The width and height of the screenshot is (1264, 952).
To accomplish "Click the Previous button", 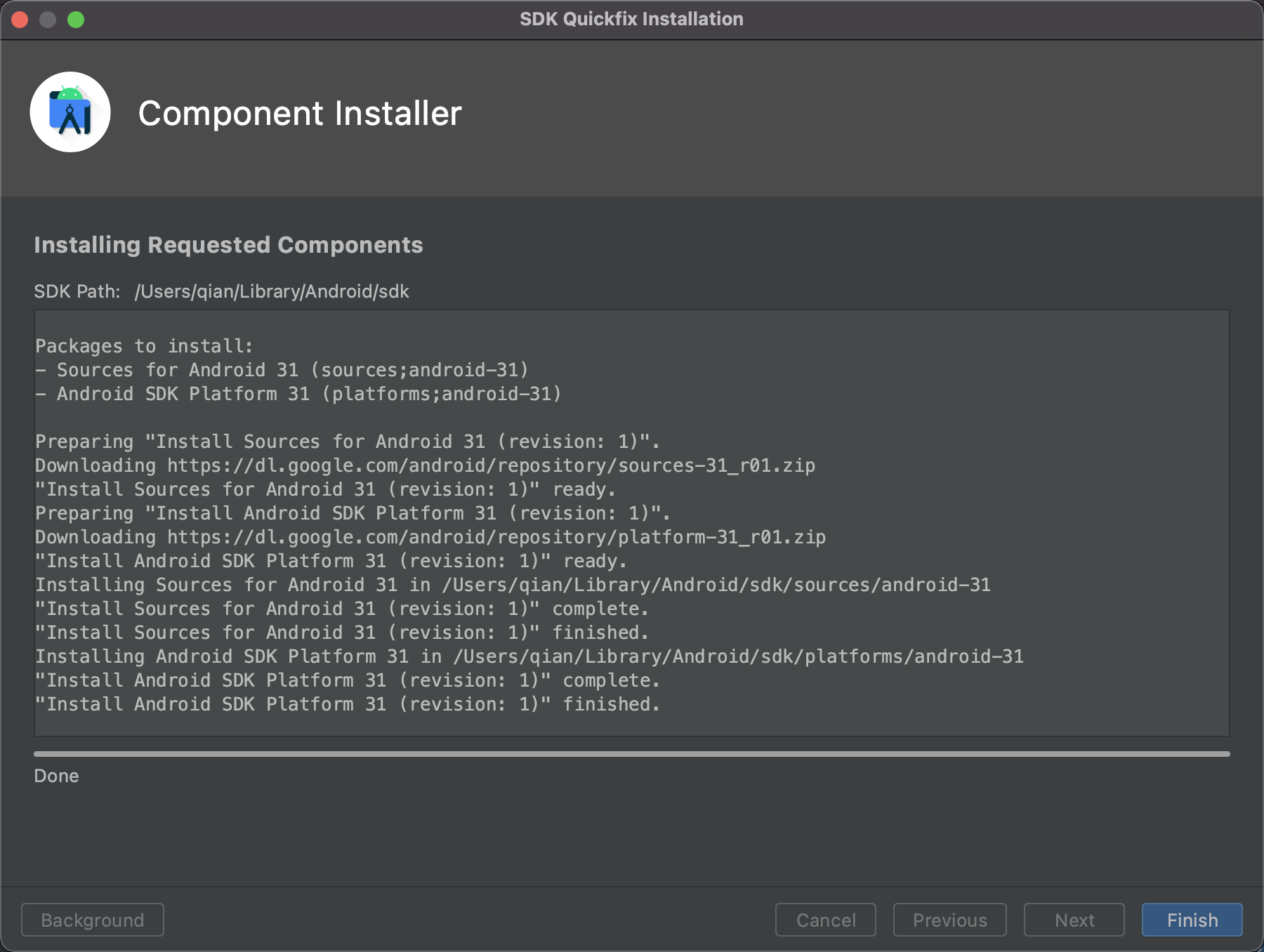I will 949,920.
